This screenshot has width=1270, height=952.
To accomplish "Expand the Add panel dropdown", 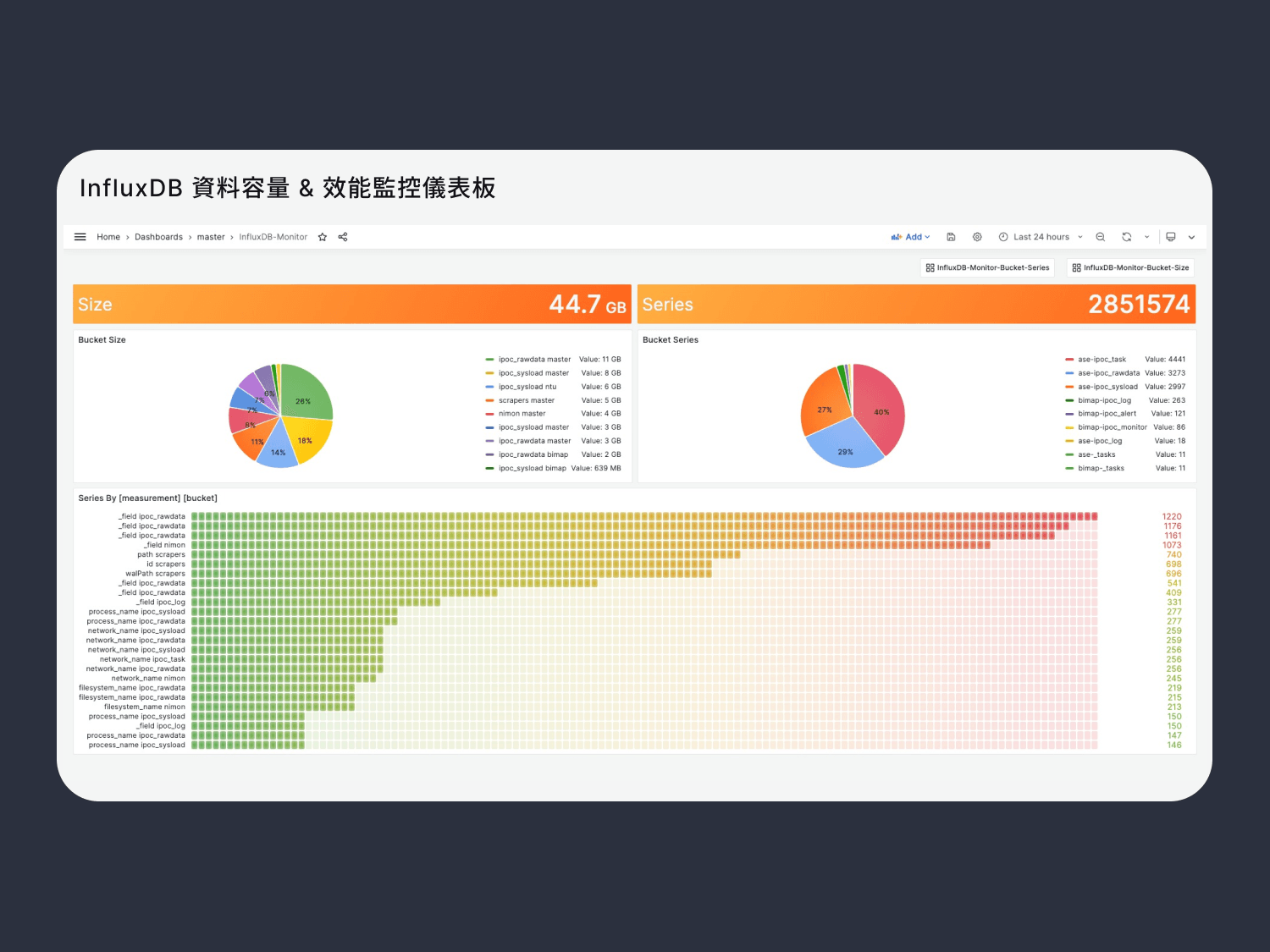I will (911, 237).
